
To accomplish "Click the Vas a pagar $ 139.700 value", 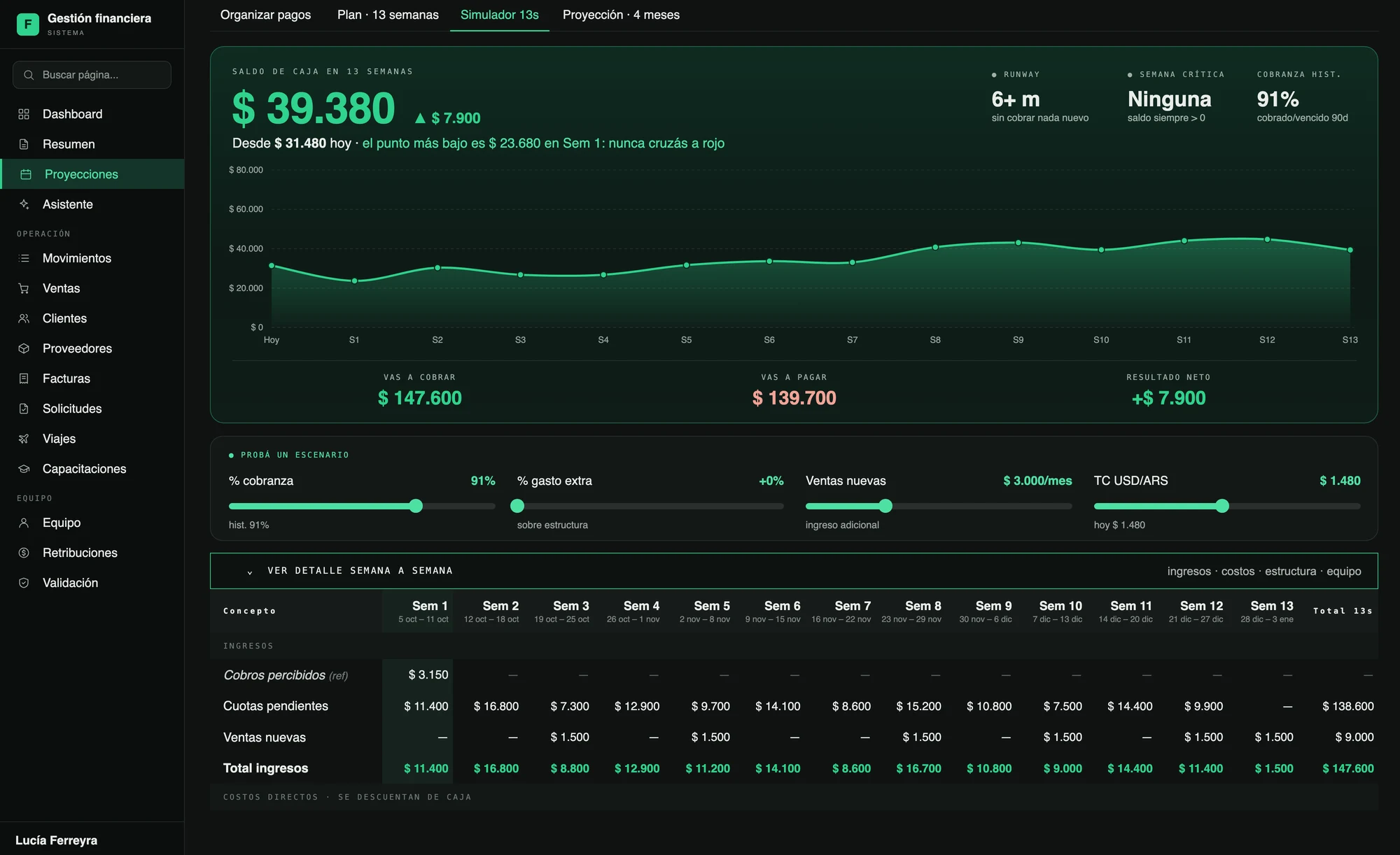I will (x=794, y=398).
